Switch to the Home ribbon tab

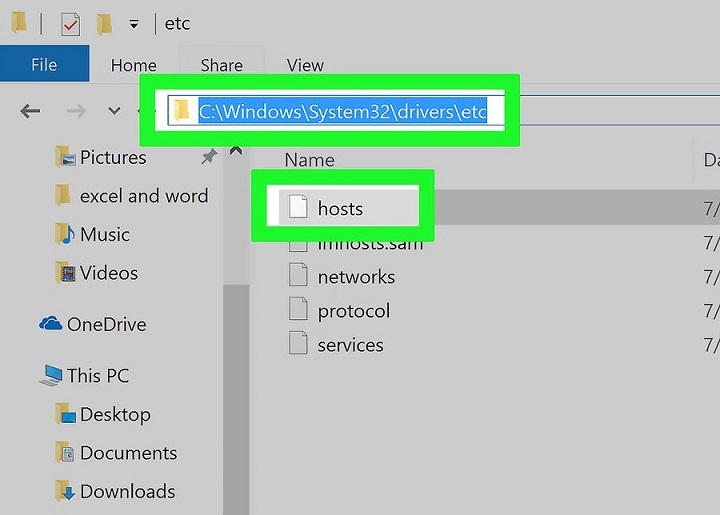tap(134, 65)
